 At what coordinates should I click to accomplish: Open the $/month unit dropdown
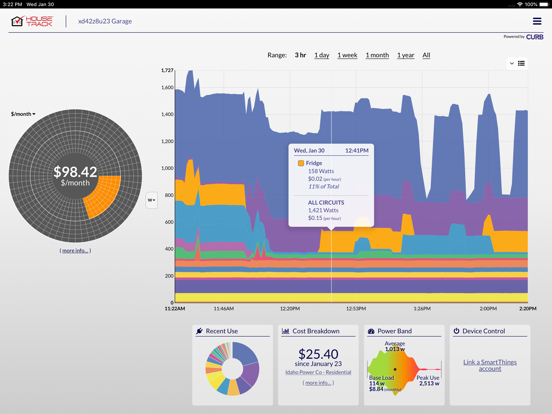[x=23, y=114]
